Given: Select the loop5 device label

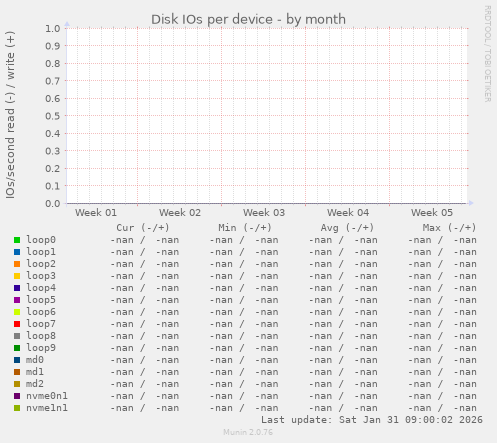Looking at the screenshot, I should click(x=41, y=300).
